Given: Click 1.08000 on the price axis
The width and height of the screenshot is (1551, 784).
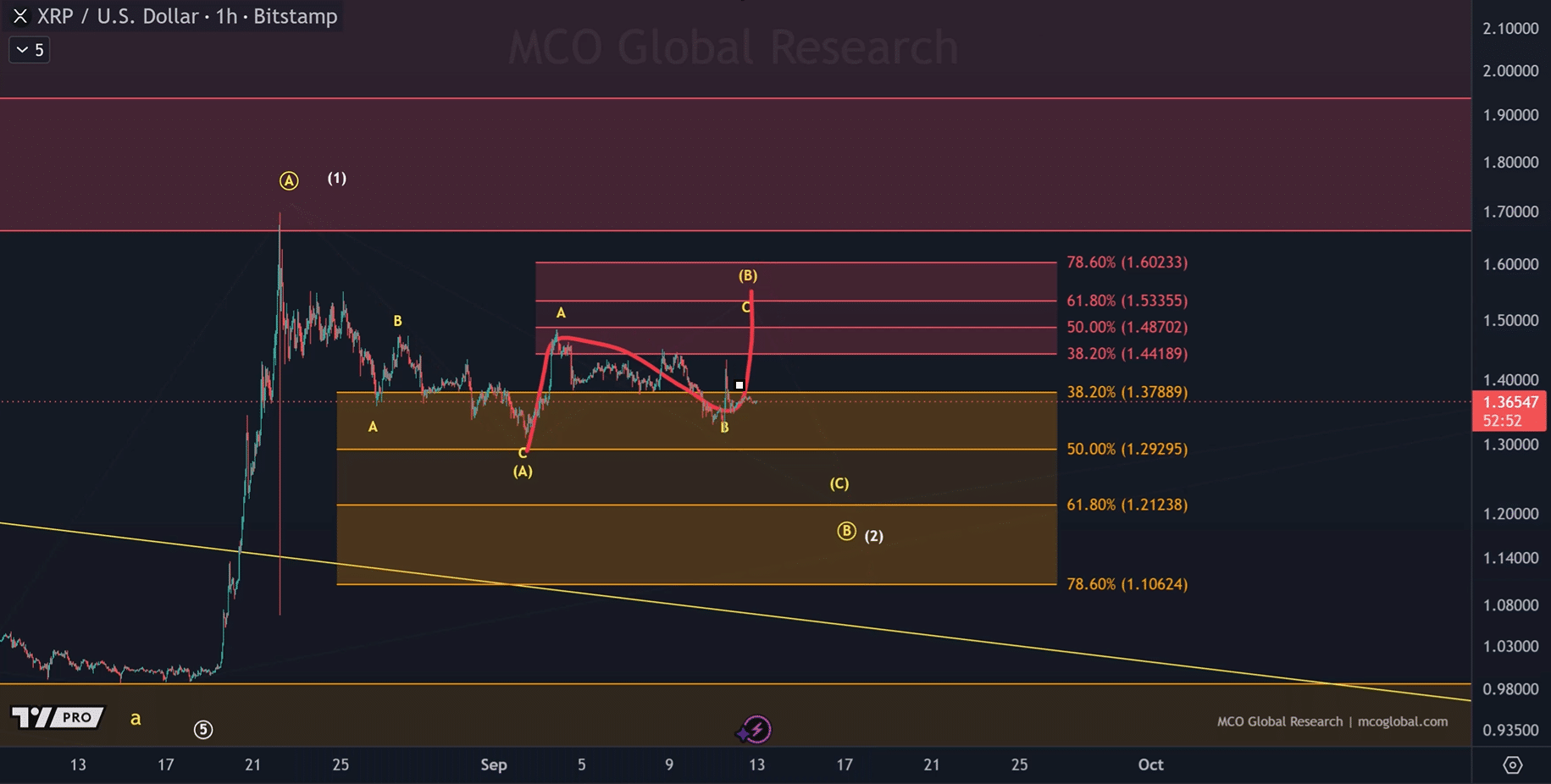Looking at the screenshot, I should [x=1510, y=605].
